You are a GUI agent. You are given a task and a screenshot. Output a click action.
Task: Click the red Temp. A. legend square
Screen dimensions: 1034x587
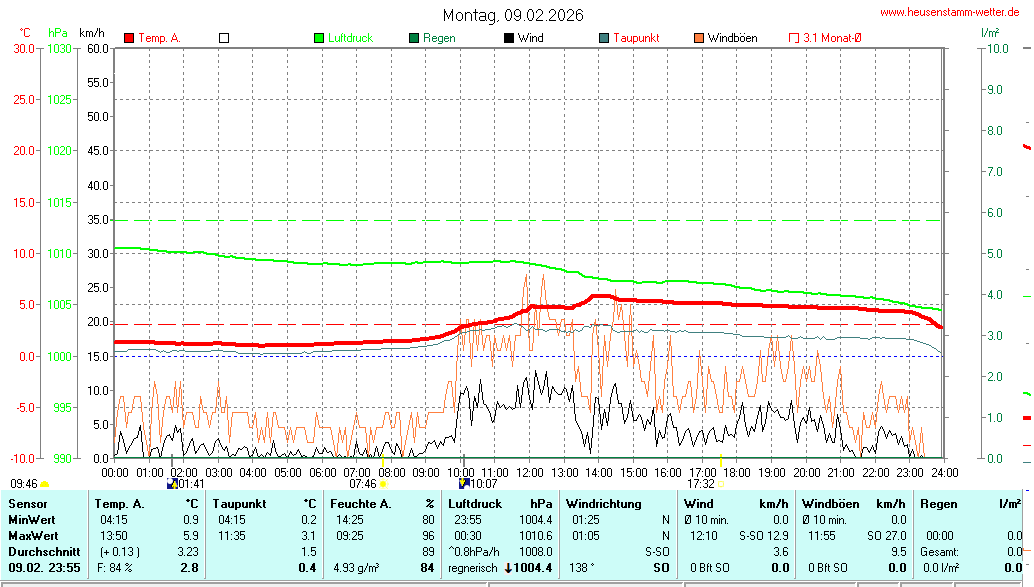coord(129,38)
